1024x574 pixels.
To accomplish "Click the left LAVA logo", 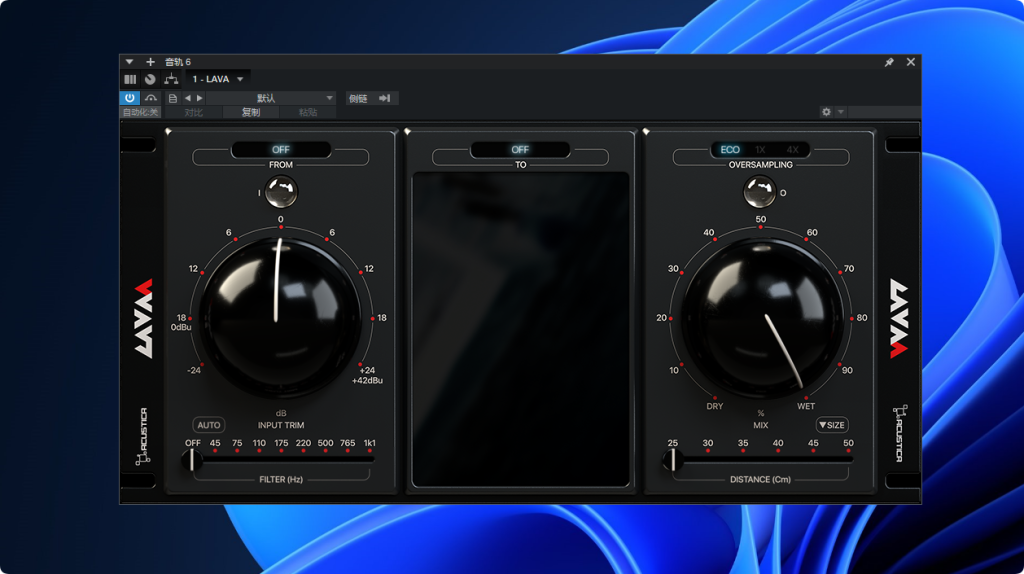I will pyautogui.click(x=144, y=319).
